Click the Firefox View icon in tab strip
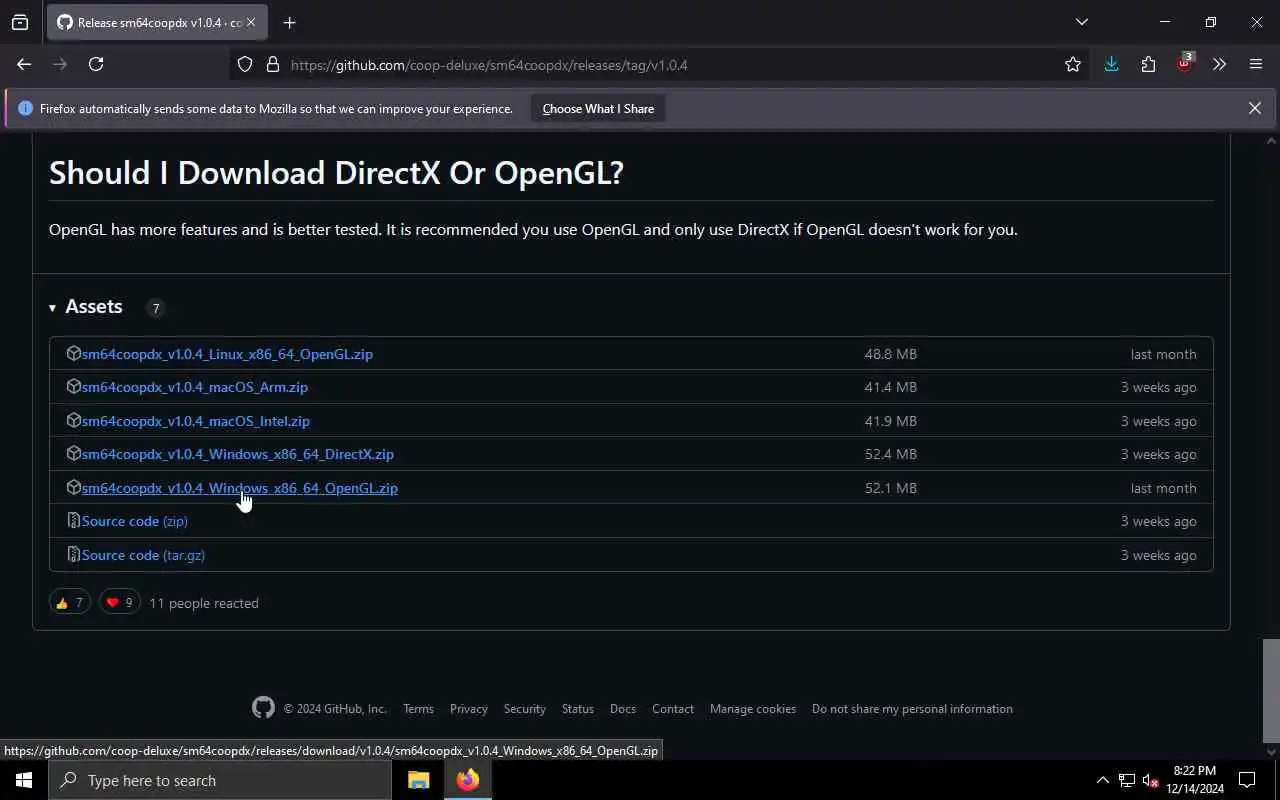 (x=20, y=22)
